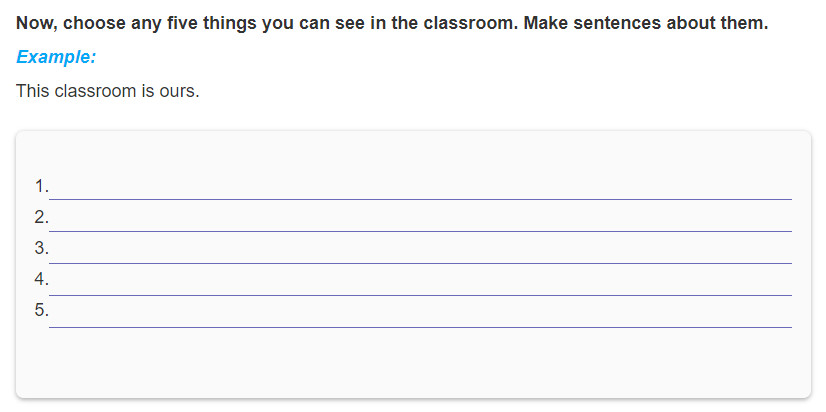
Task: Select the last answer line, number 5
Action: tap(420, 317)
